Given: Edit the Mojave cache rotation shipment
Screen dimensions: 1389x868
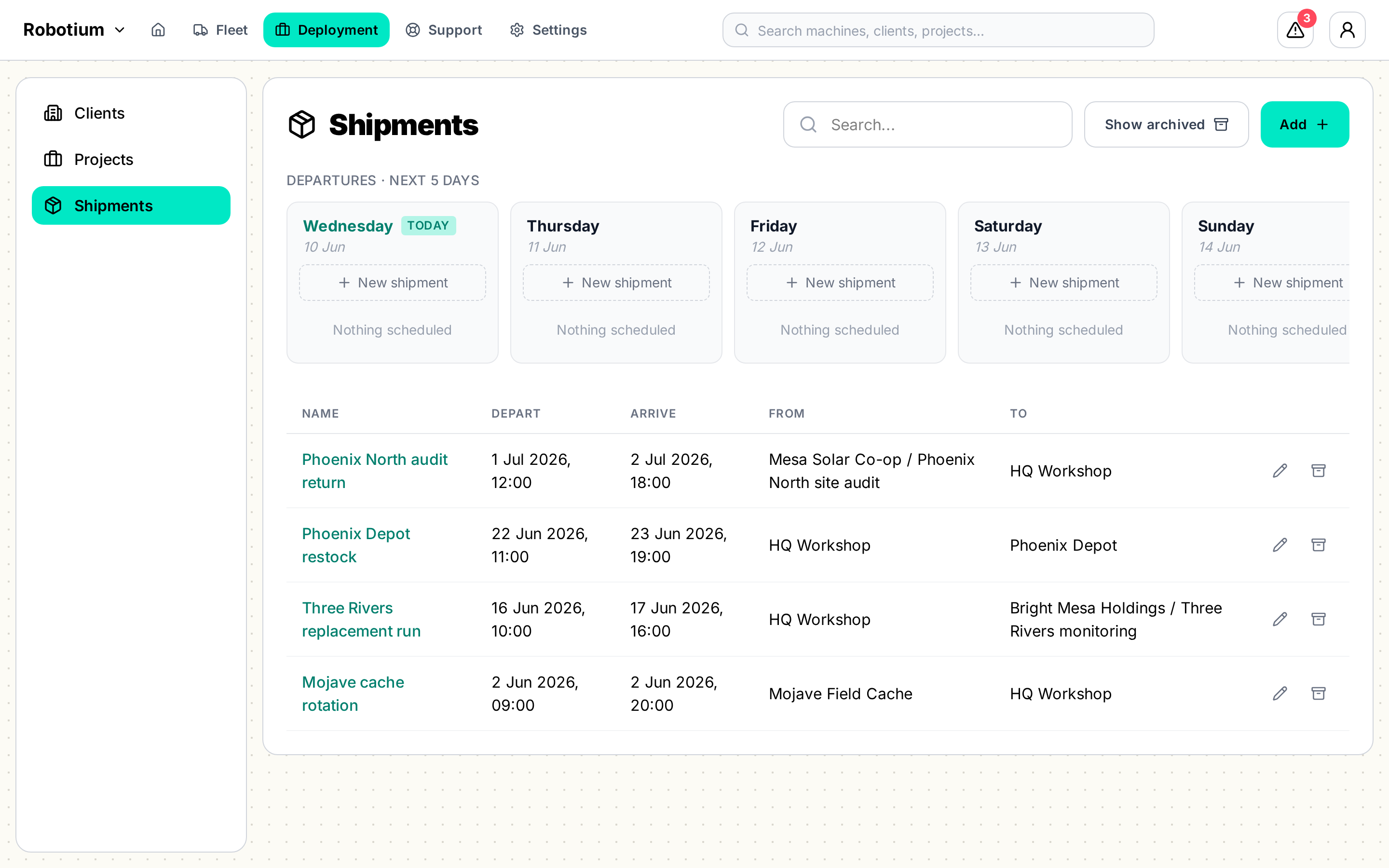Looking at the screenshot, I should (1280, 693).
